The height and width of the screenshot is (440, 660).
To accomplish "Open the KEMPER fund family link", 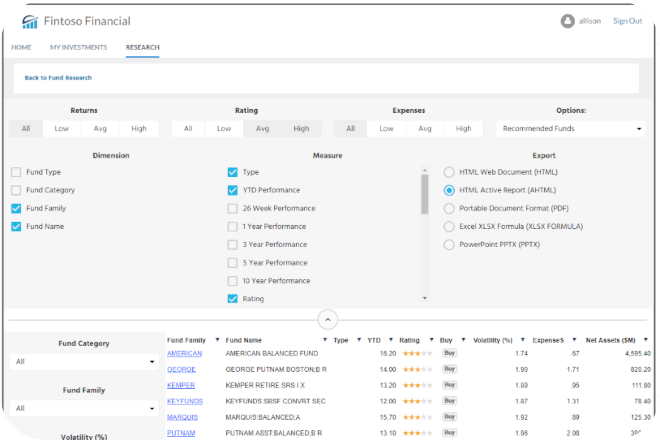I will click(x=181, y=386).
